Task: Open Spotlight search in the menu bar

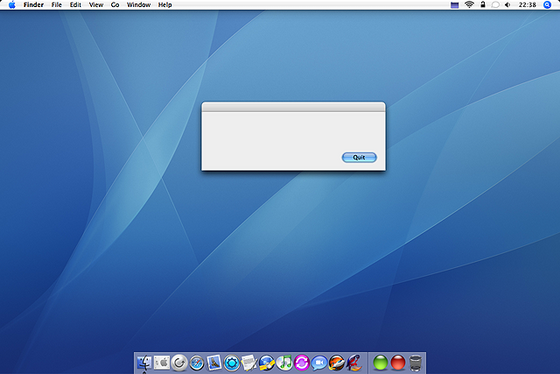Action: pyautogui.click(x=547, y=5)
